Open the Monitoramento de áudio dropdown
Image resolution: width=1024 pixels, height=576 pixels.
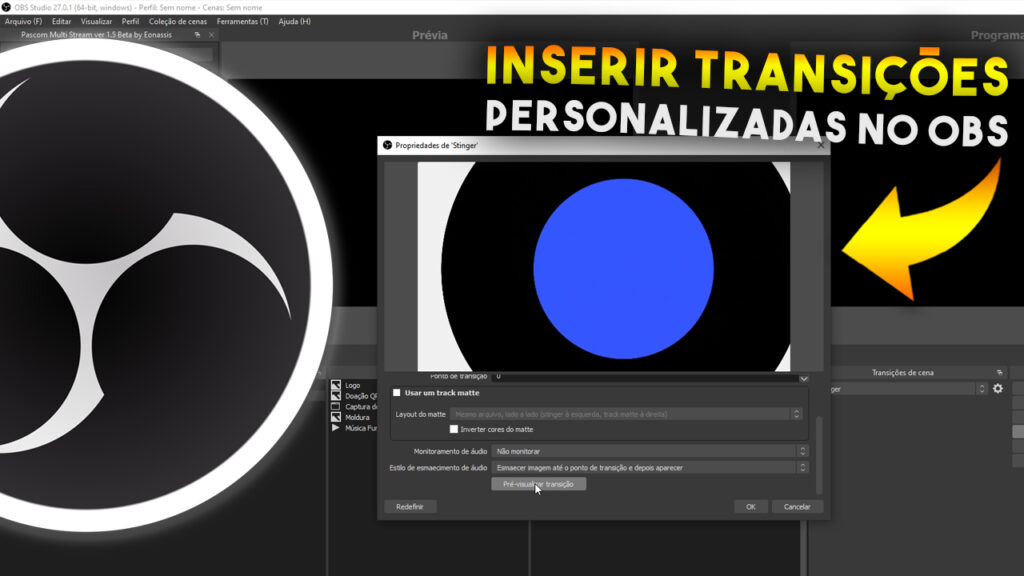coord(650,451)
